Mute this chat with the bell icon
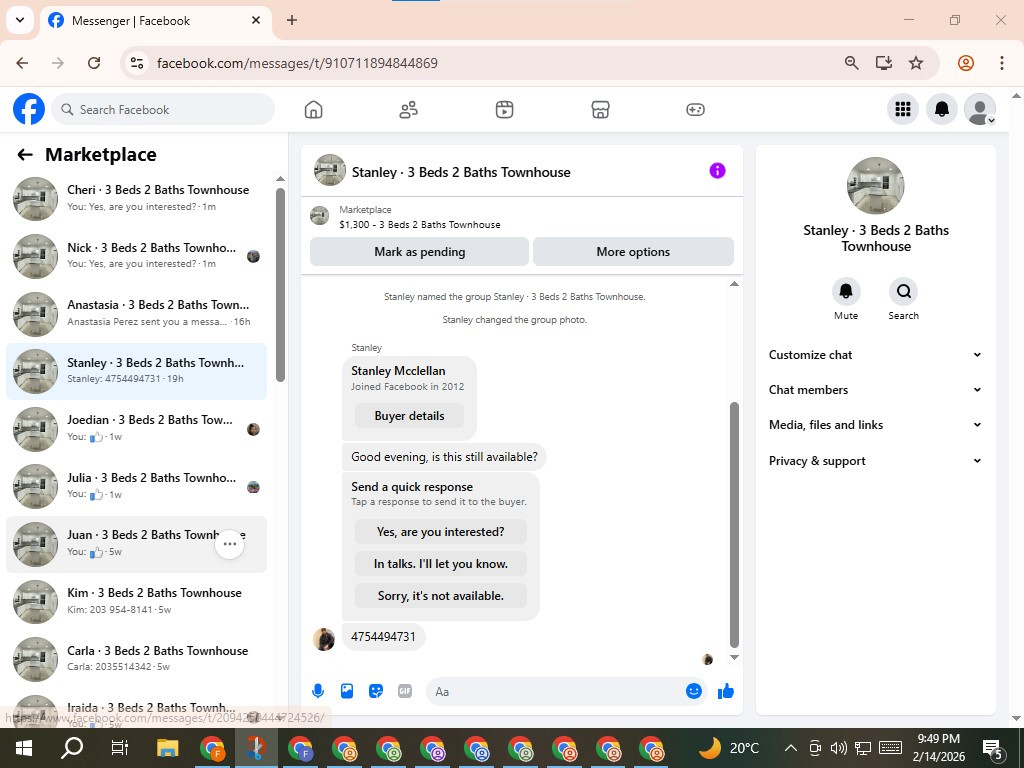The width and height of the screenshot is (1024, 768). click(x=846, y=291)
